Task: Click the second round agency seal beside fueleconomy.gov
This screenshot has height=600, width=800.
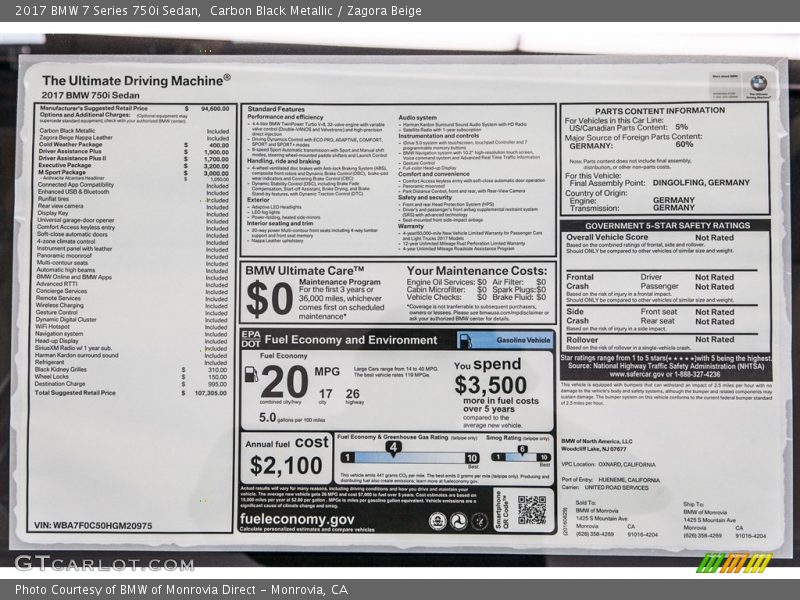Action: 458,520
